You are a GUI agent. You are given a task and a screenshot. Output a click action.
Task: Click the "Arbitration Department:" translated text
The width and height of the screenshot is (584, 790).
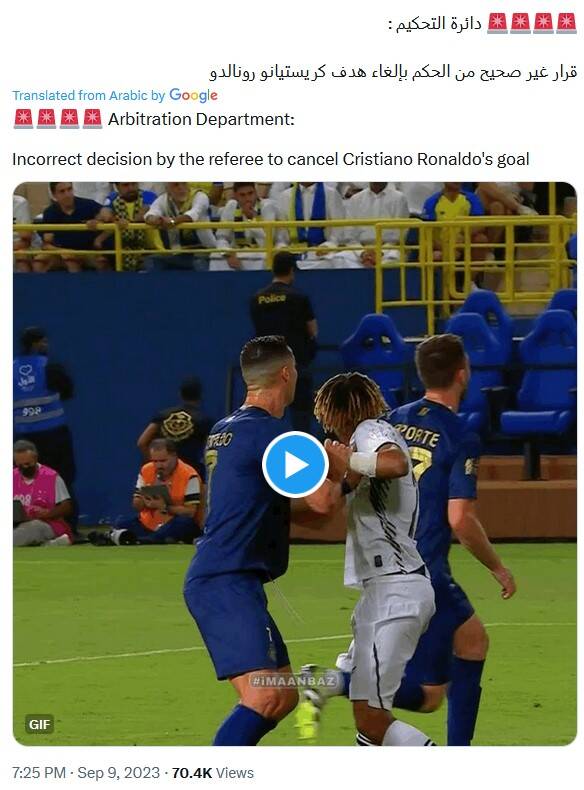pos(201,119)
